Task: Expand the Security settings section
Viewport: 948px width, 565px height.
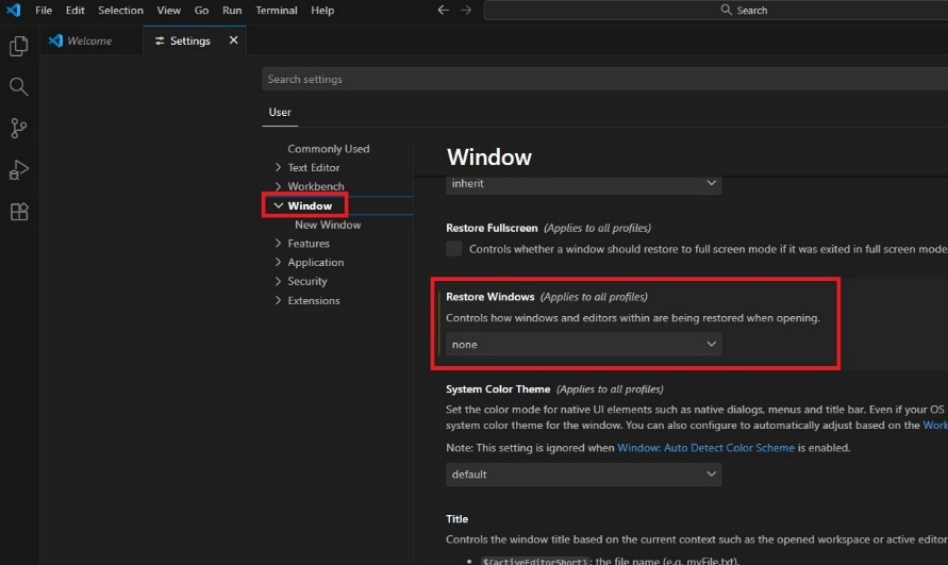Action: (x=307, y=281)
